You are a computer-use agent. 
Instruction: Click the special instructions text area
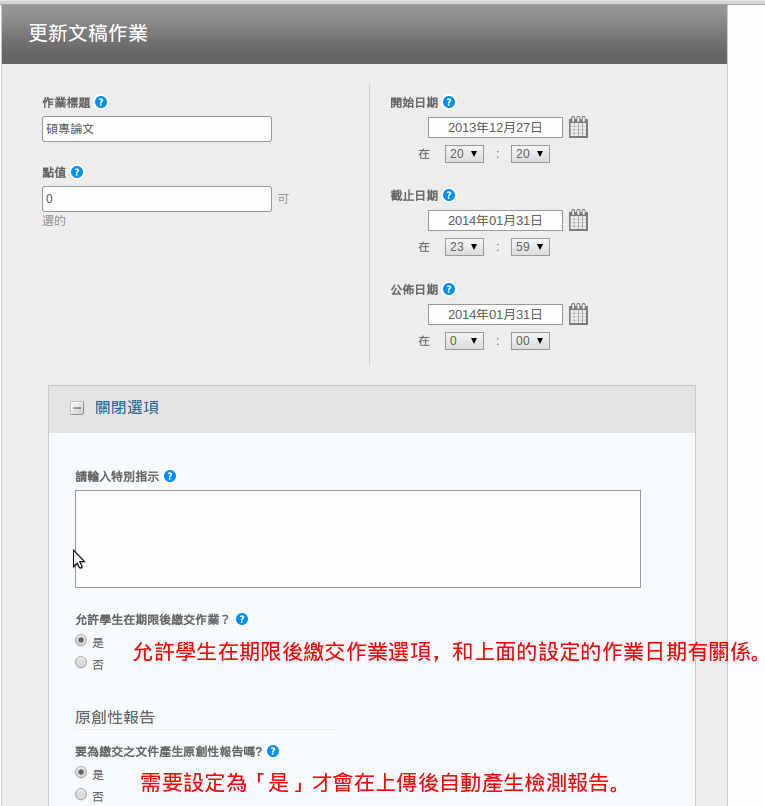(x=357, y=538)
